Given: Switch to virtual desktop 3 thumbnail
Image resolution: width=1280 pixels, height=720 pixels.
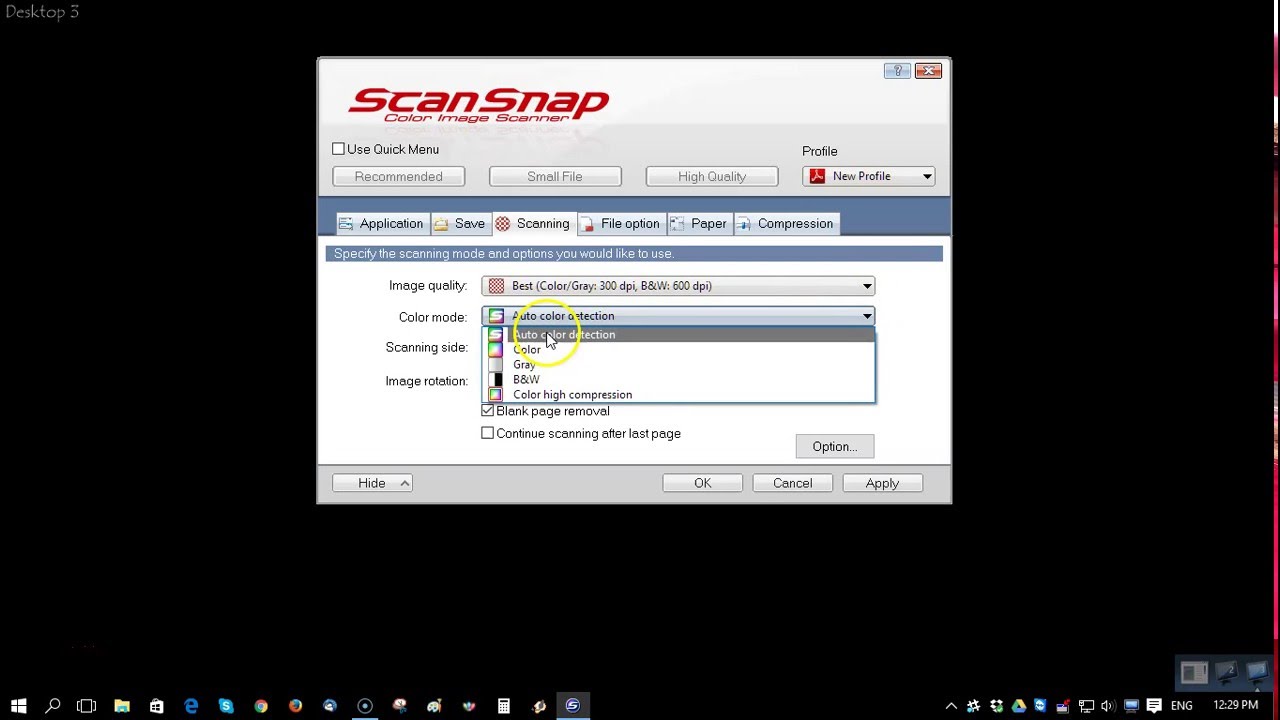Looking at the screenshot, I should [1257, 674].
